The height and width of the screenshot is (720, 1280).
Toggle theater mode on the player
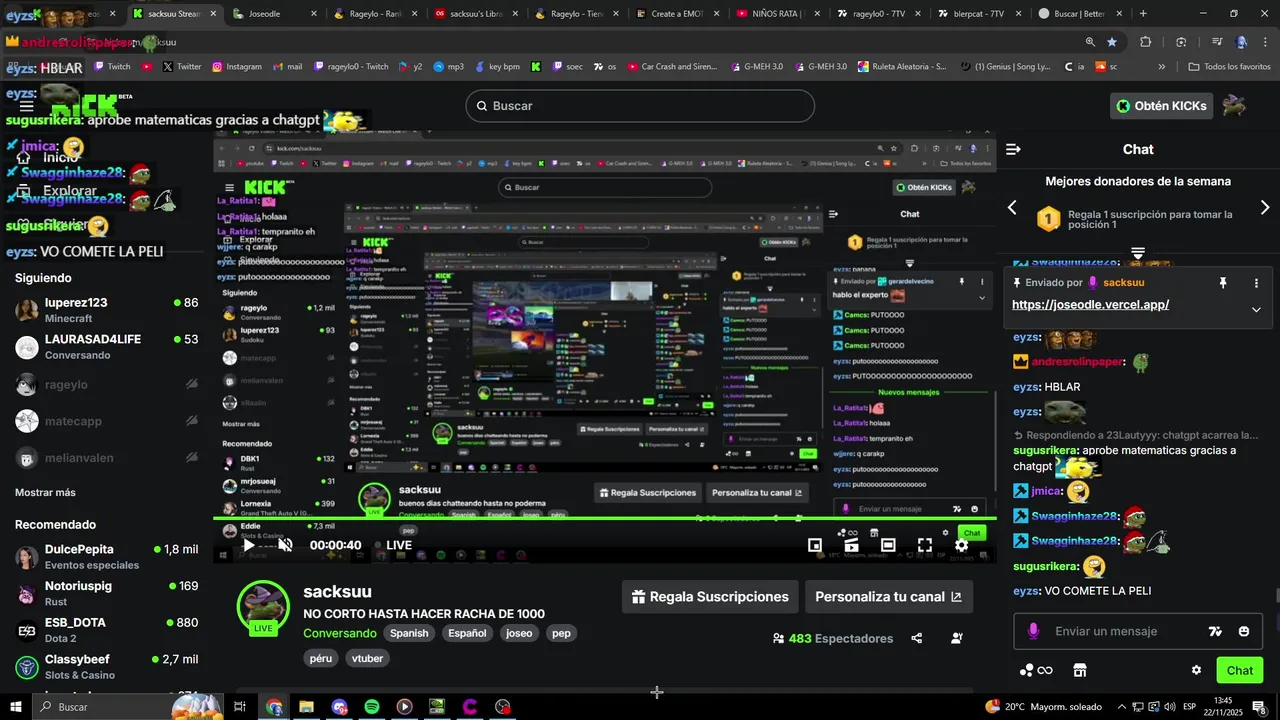pyautogui.click(x=888, y=545)
